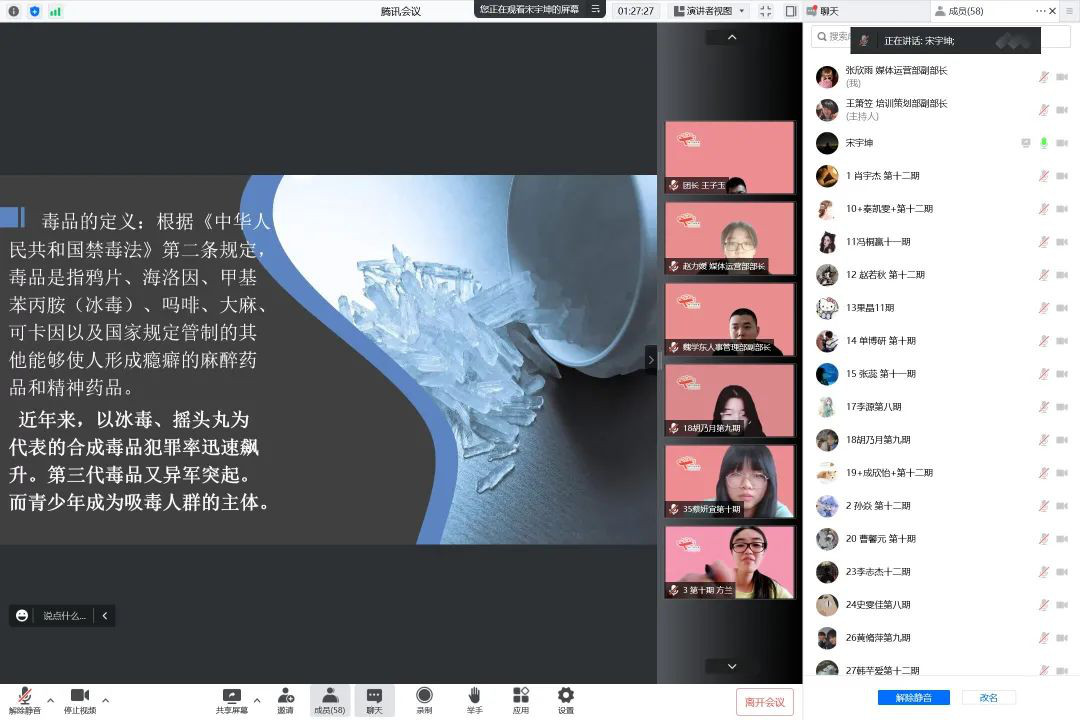Open the Apps (应用) icon
Screen dimensions: 1080x720
tap(520, 696)
